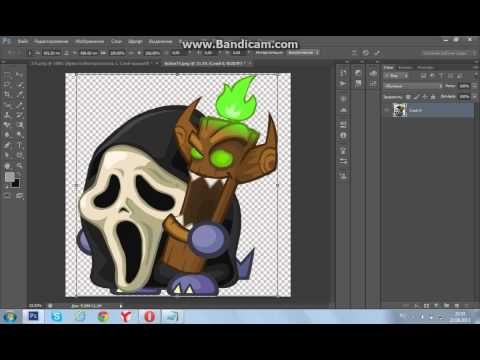Change the screen mode button
The height and width of the screenshot is (360, 480).
[x=20, y=196]
